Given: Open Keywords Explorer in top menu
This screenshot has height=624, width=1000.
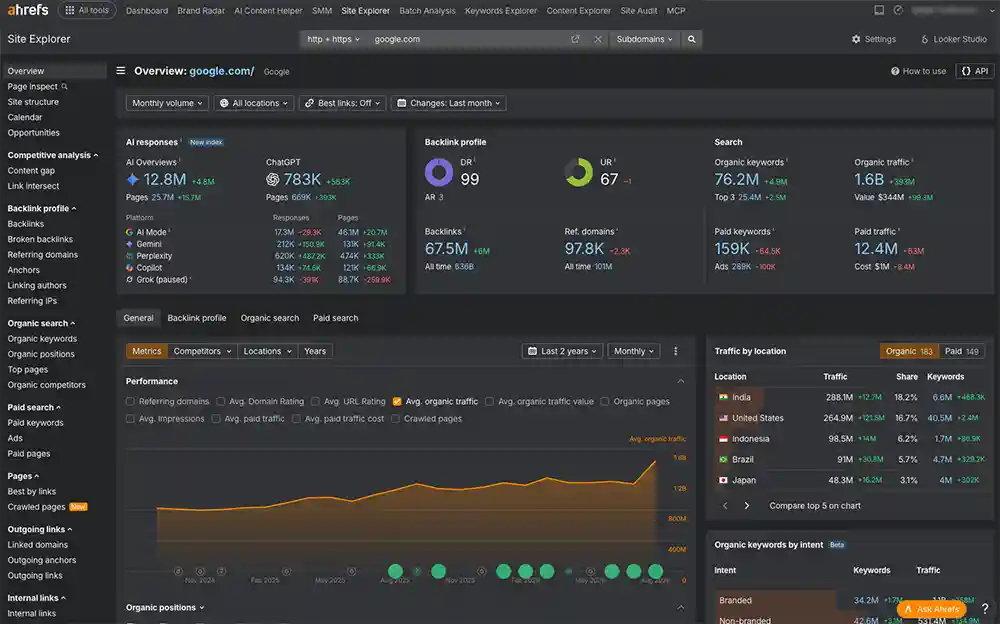Looking at the screenshot, I should tap(501, 10).
